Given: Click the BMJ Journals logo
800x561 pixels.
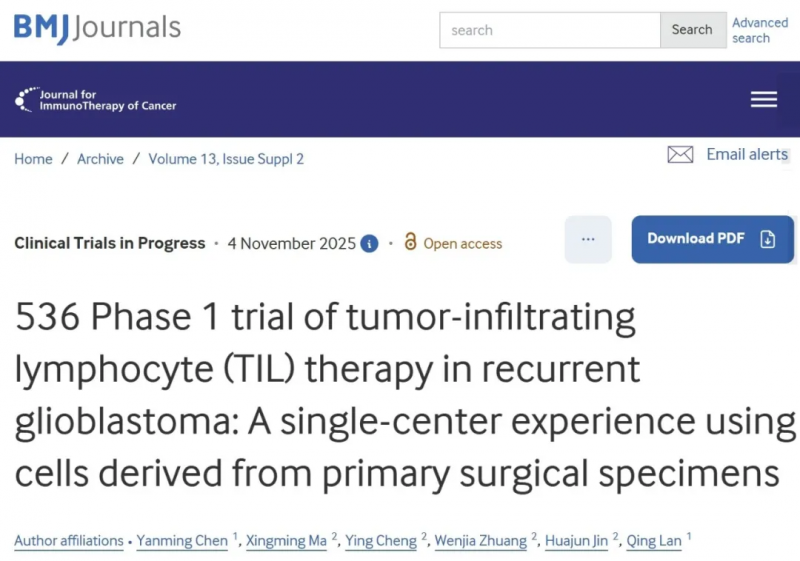Looking at the screenshot, I should coord(97,28).
